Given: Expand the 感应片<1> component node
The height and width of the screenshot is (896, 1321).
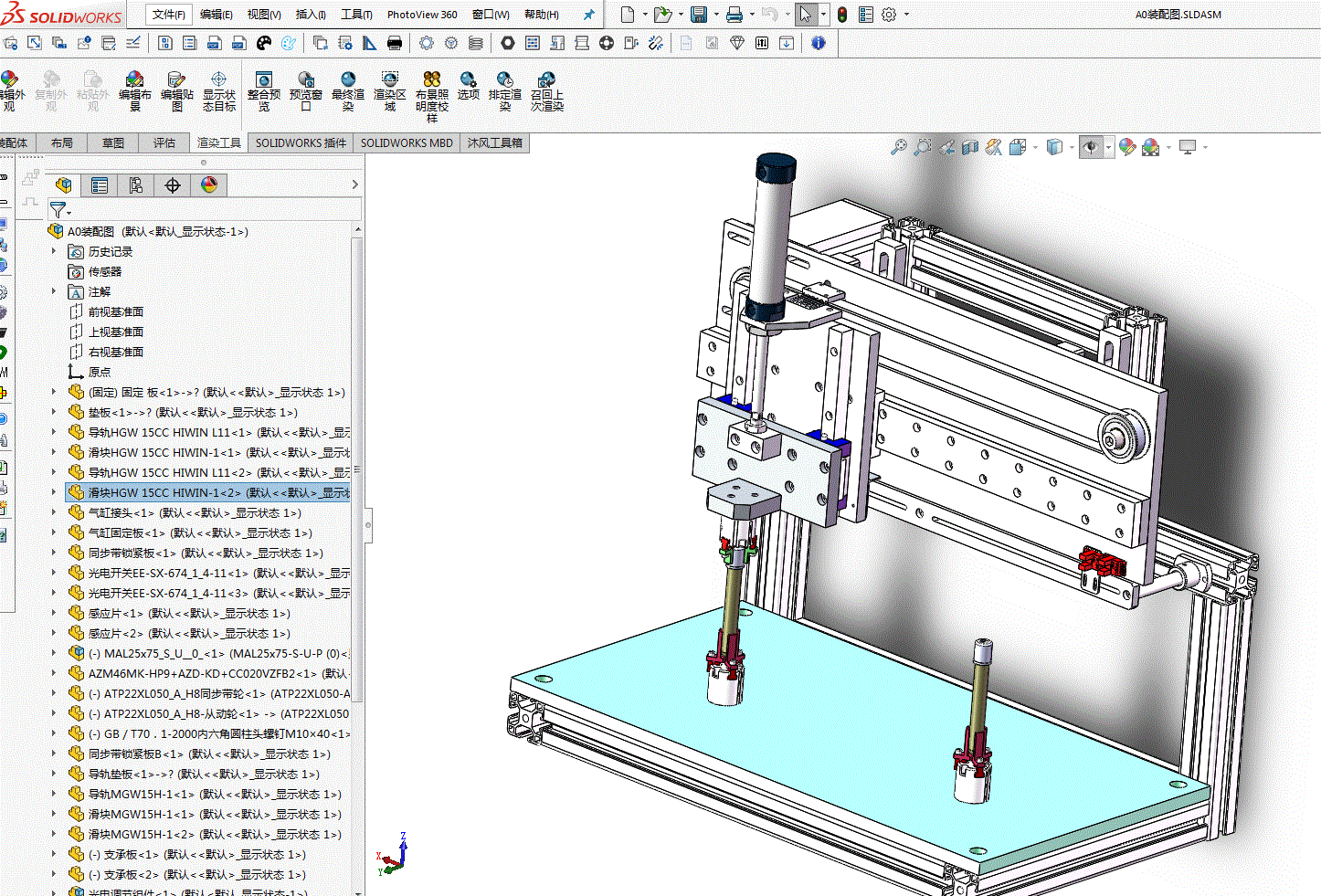Looking at the screenshot, I should (x=54, y=613).
